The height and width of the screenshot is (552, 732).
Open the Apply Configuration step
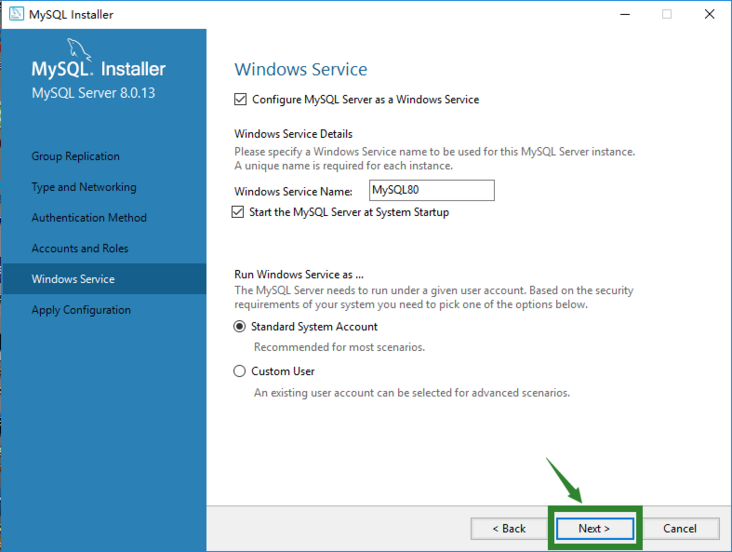pos(81,310)
